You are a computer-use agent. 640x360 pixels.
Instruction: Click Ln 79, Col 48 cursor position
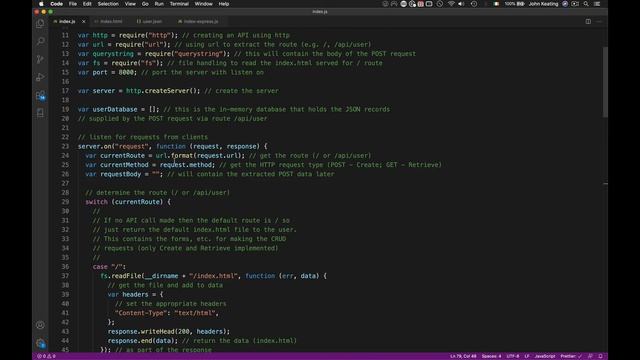(x=463, y=356)
